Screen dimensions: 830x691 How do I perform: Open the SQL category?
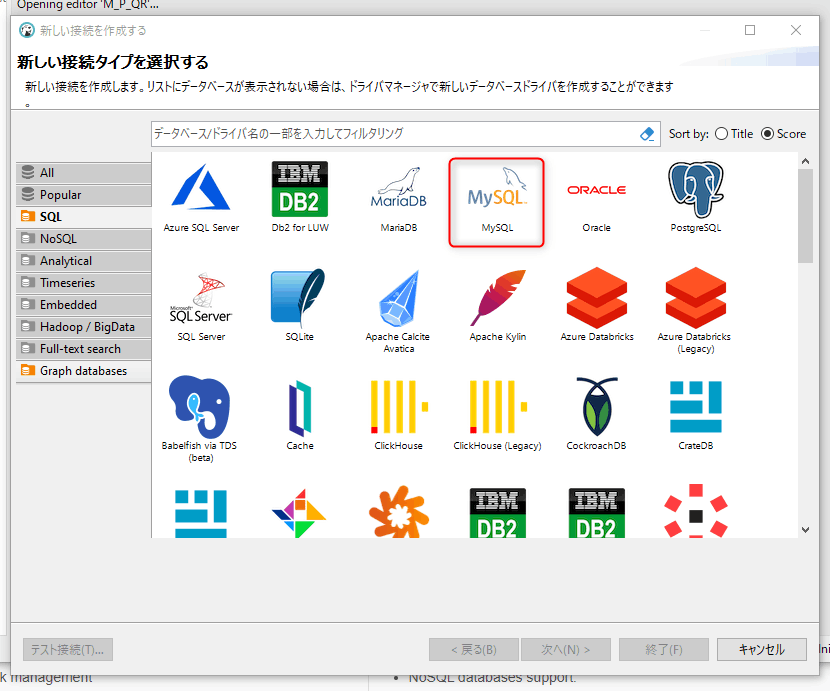click(x=84, y=217)
